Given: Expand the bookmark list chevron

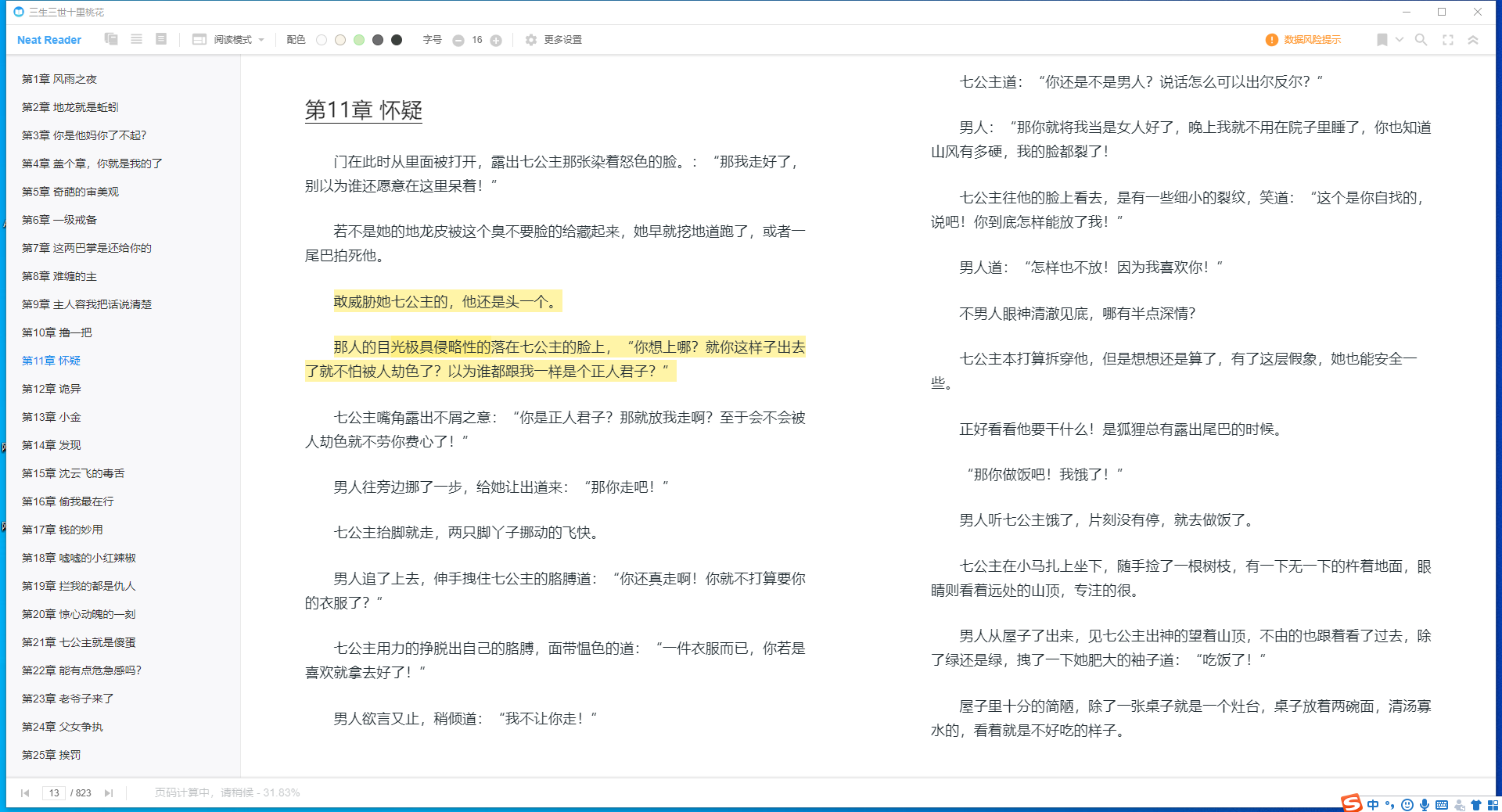Looking at the screenshot, I should click(x=1400, y=39).
